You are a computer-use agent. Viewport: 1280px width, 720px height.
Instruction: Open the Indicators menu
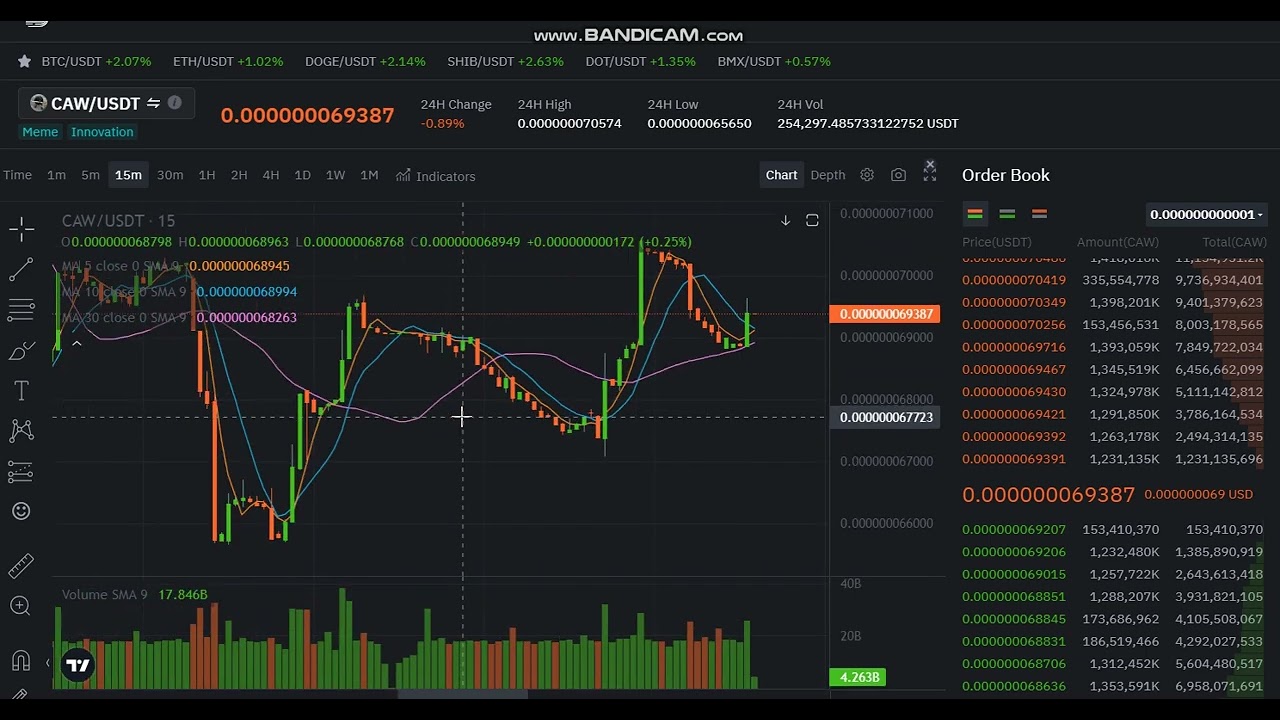435,176
